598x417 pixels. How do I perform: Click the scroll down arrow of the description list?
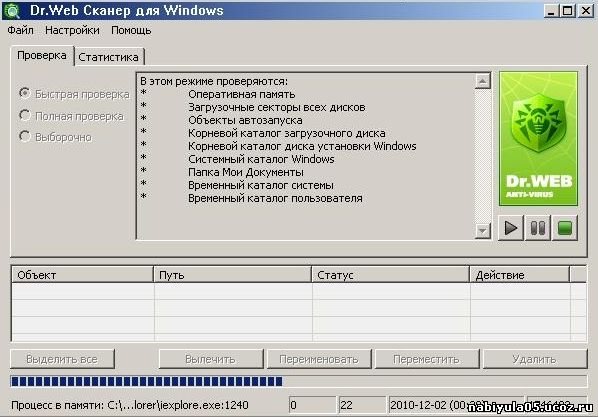(x=482, y=230)
